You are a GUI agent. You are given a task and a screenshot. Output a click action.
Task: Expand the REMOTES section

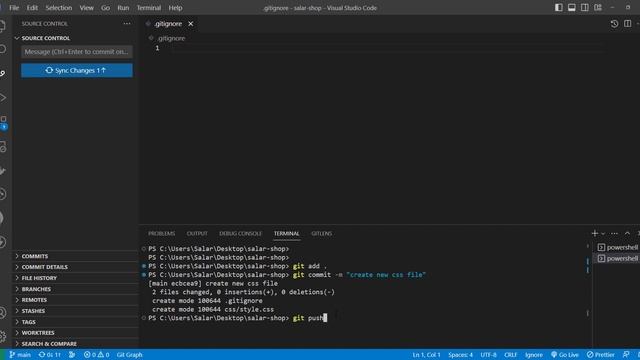click(76, 300)
